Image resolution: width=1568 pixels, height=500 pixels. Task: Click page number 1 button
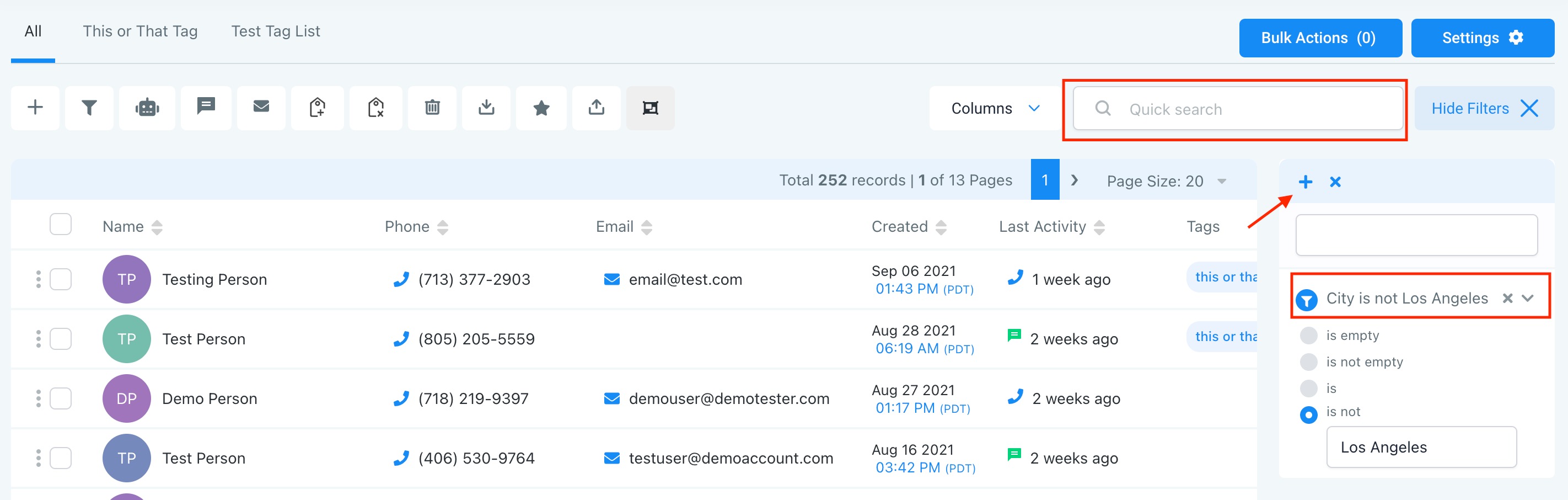pos(1045,180)
